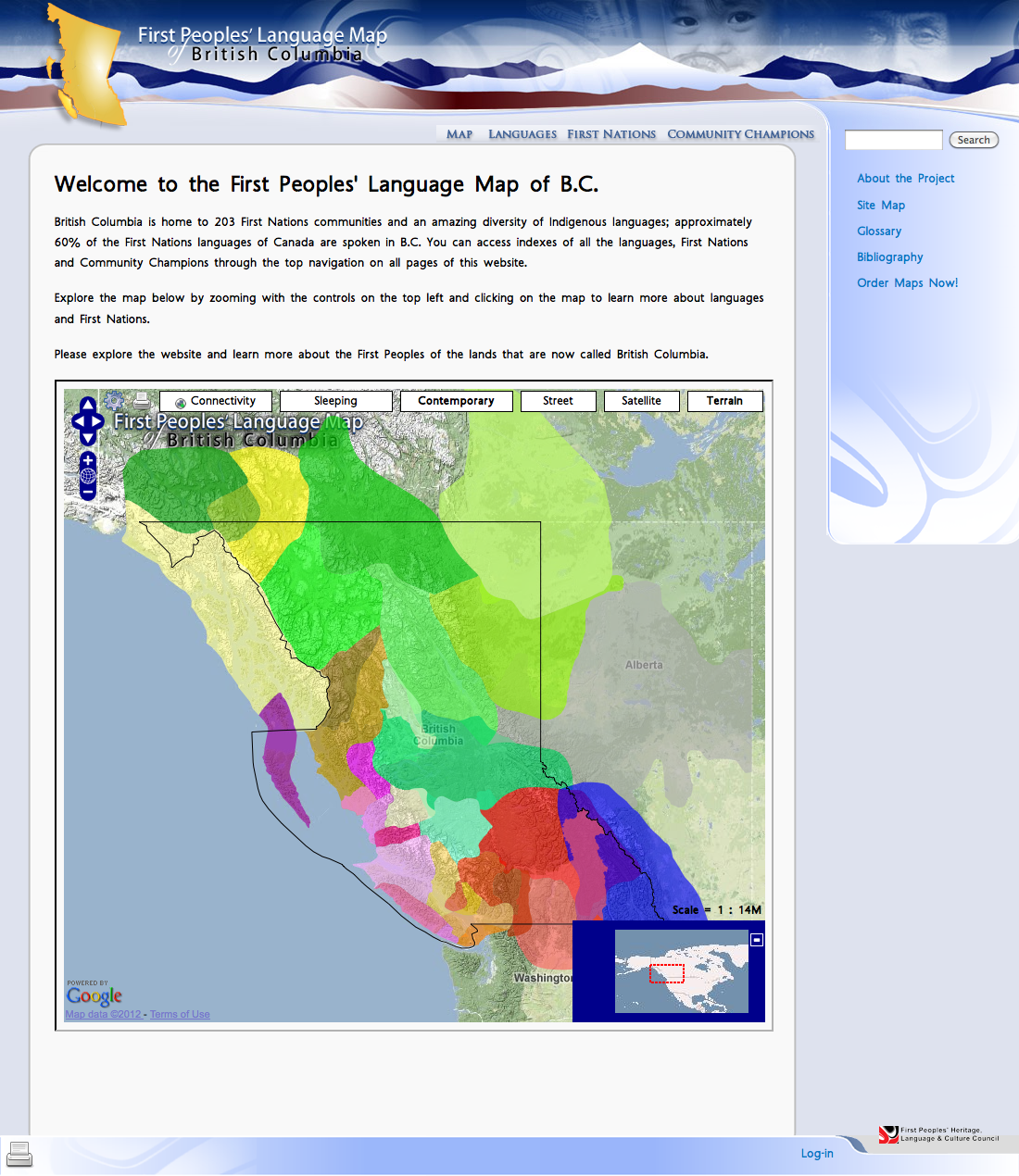Switch map view to Sleeping languages
Viewport: 1019px width, 1176px height.
click(x=335, y=400)
